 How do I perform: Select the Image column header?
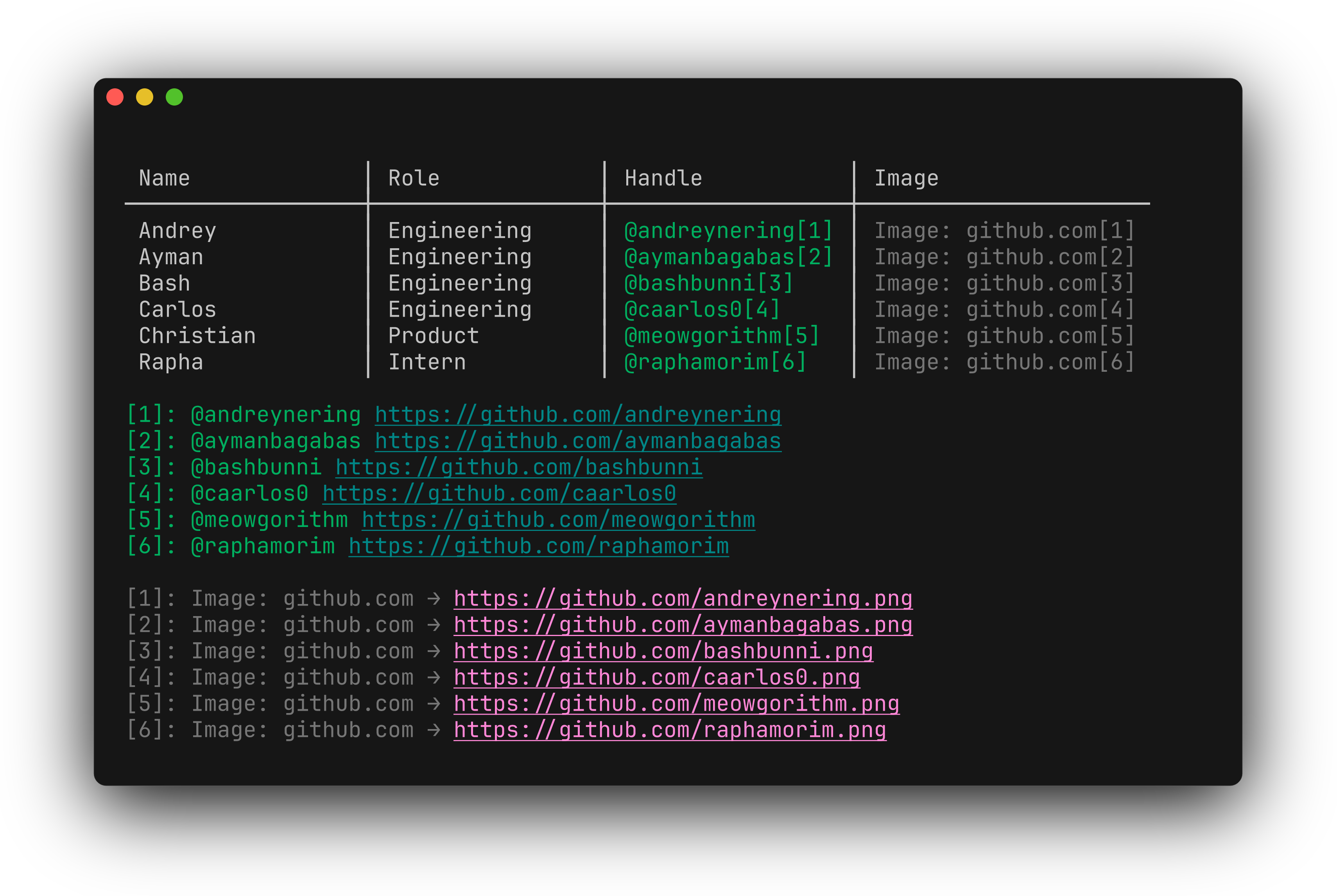[907, 178]
